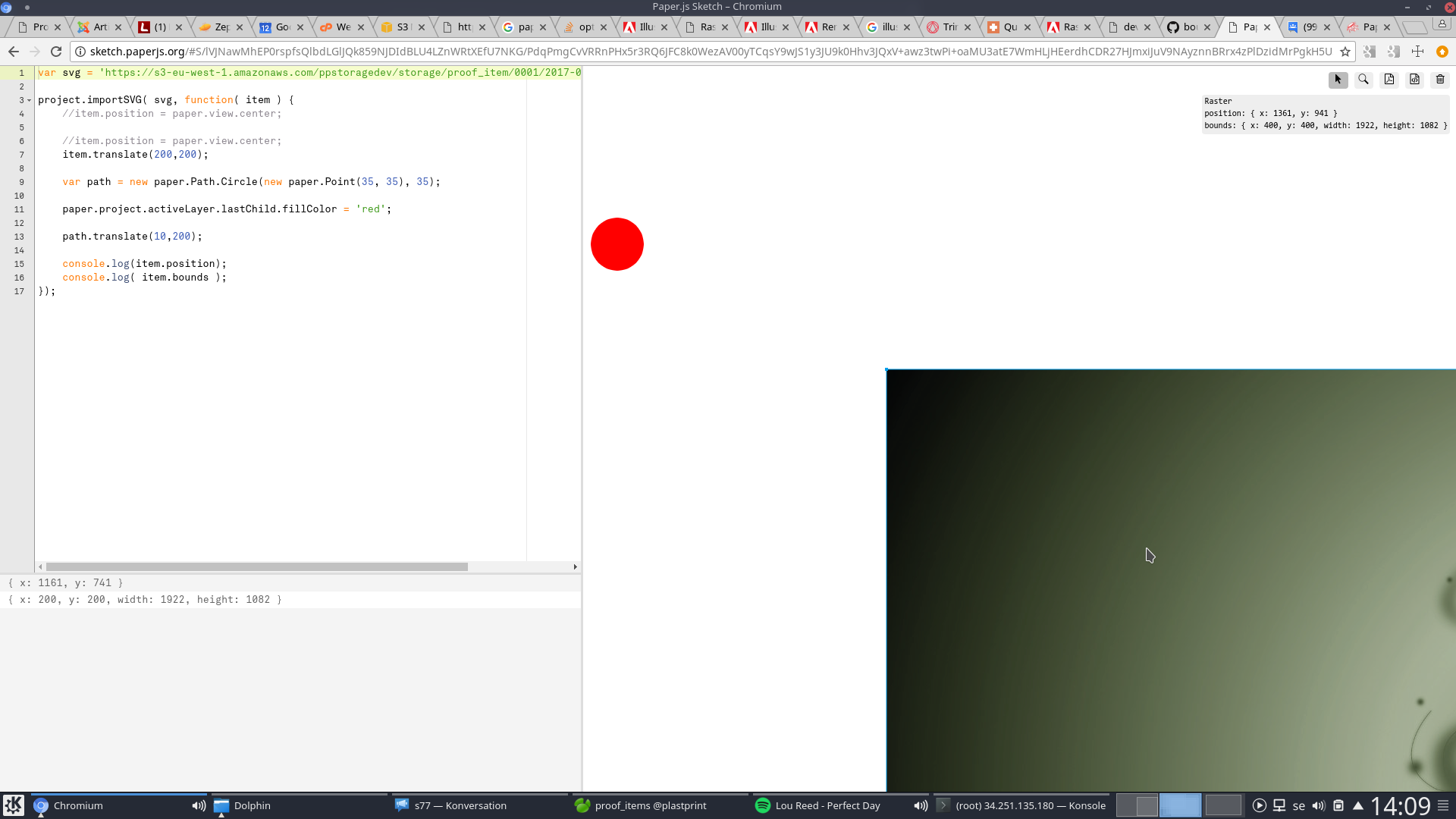The image size is (1456, 819).
Task: Go back to the previous page
Action: 14,52
